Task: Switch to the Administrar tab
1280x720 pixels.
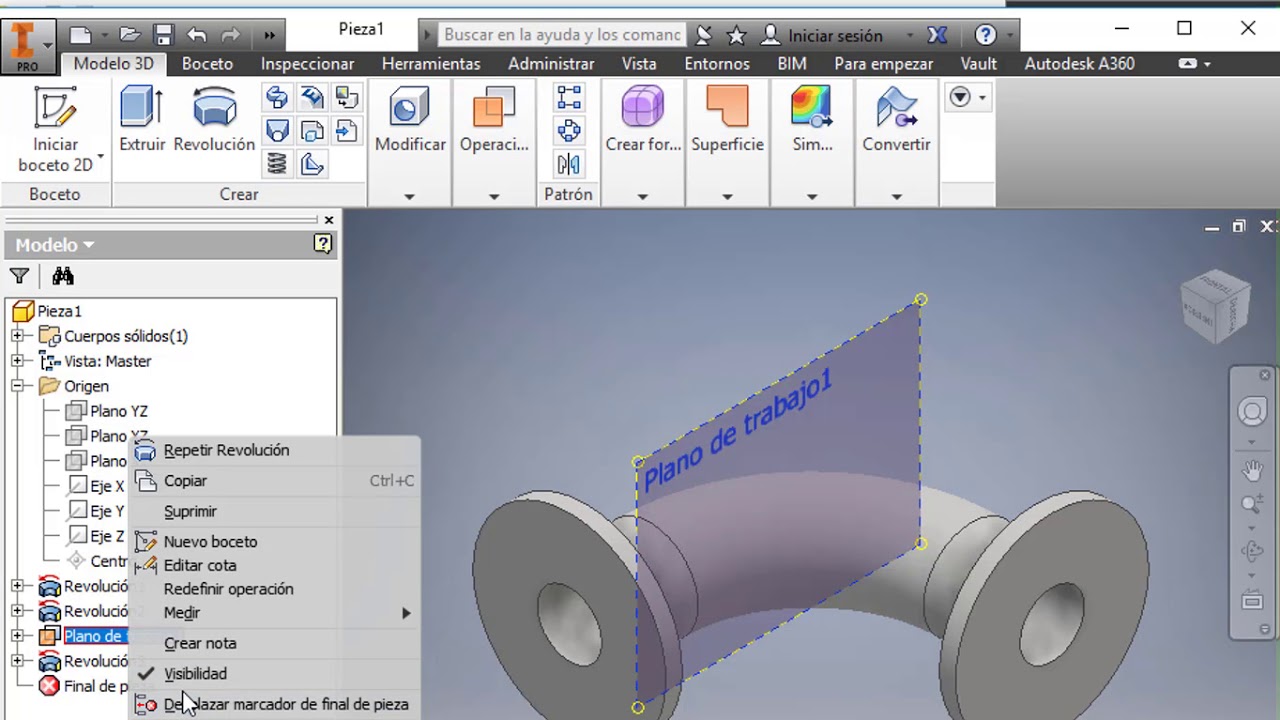Action: point(551,63)
